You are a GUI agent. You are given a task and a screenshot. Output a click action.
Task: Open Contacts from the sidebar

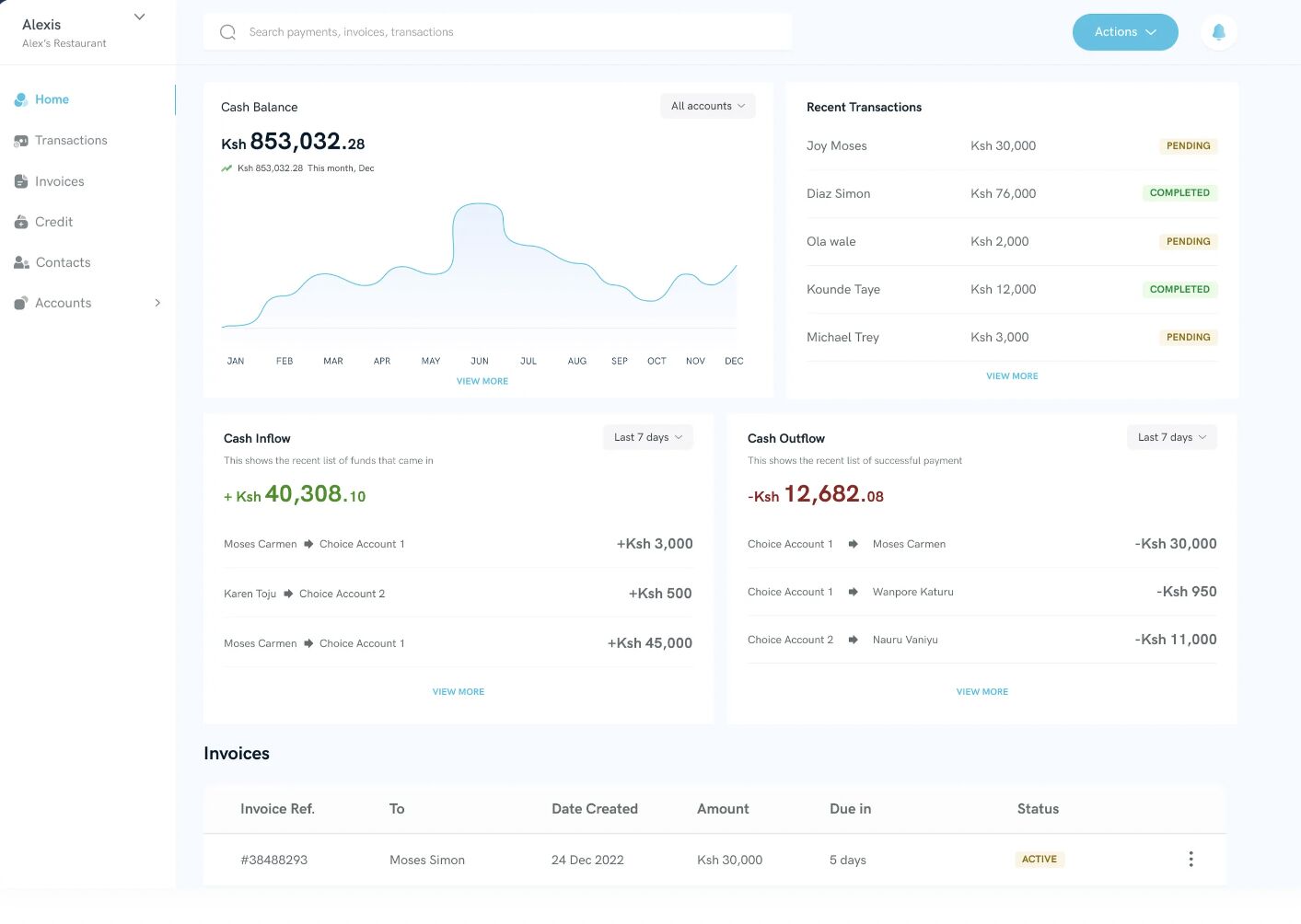click(63, 262)
